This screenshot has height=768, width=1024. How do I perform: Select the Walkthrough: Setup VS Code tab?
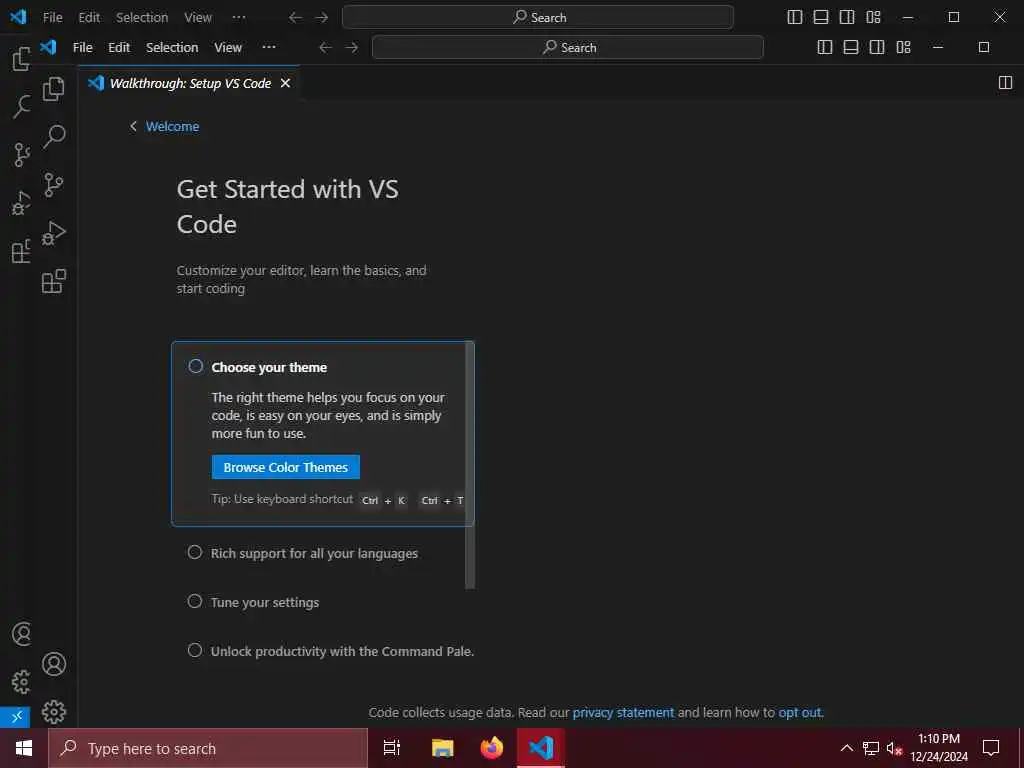tap(189, 83)
